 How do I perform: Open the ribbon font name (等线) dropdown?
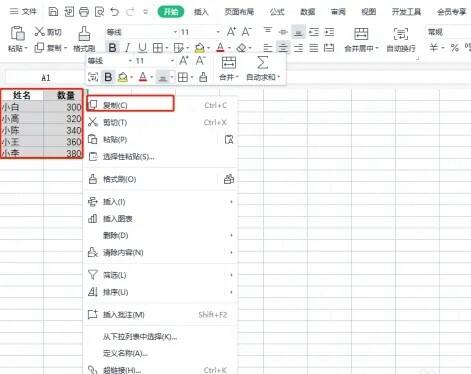(x=175, y=32)
